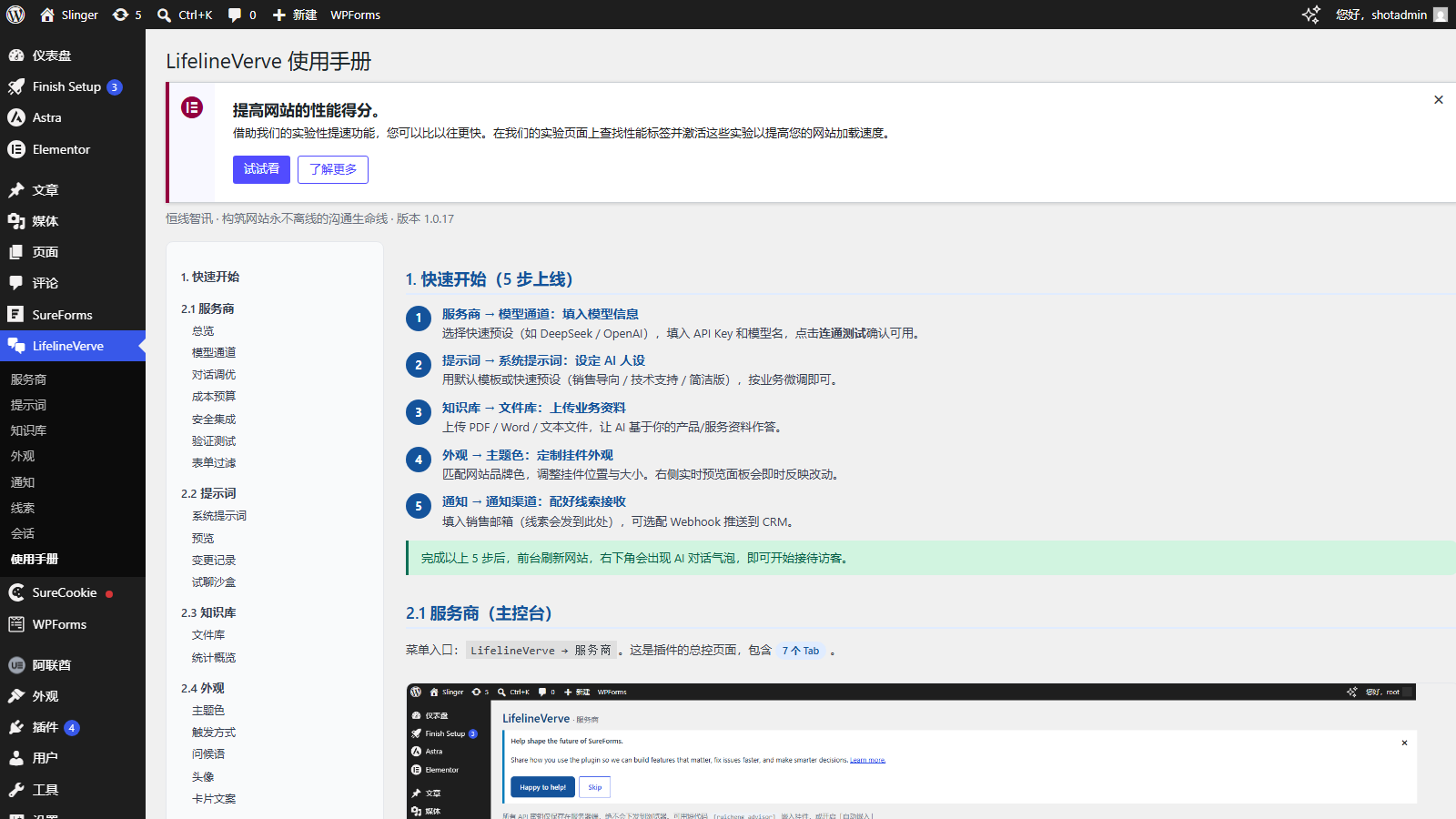
Task: Jump to 变更记录 in contents
Action: tap(214, 560)
